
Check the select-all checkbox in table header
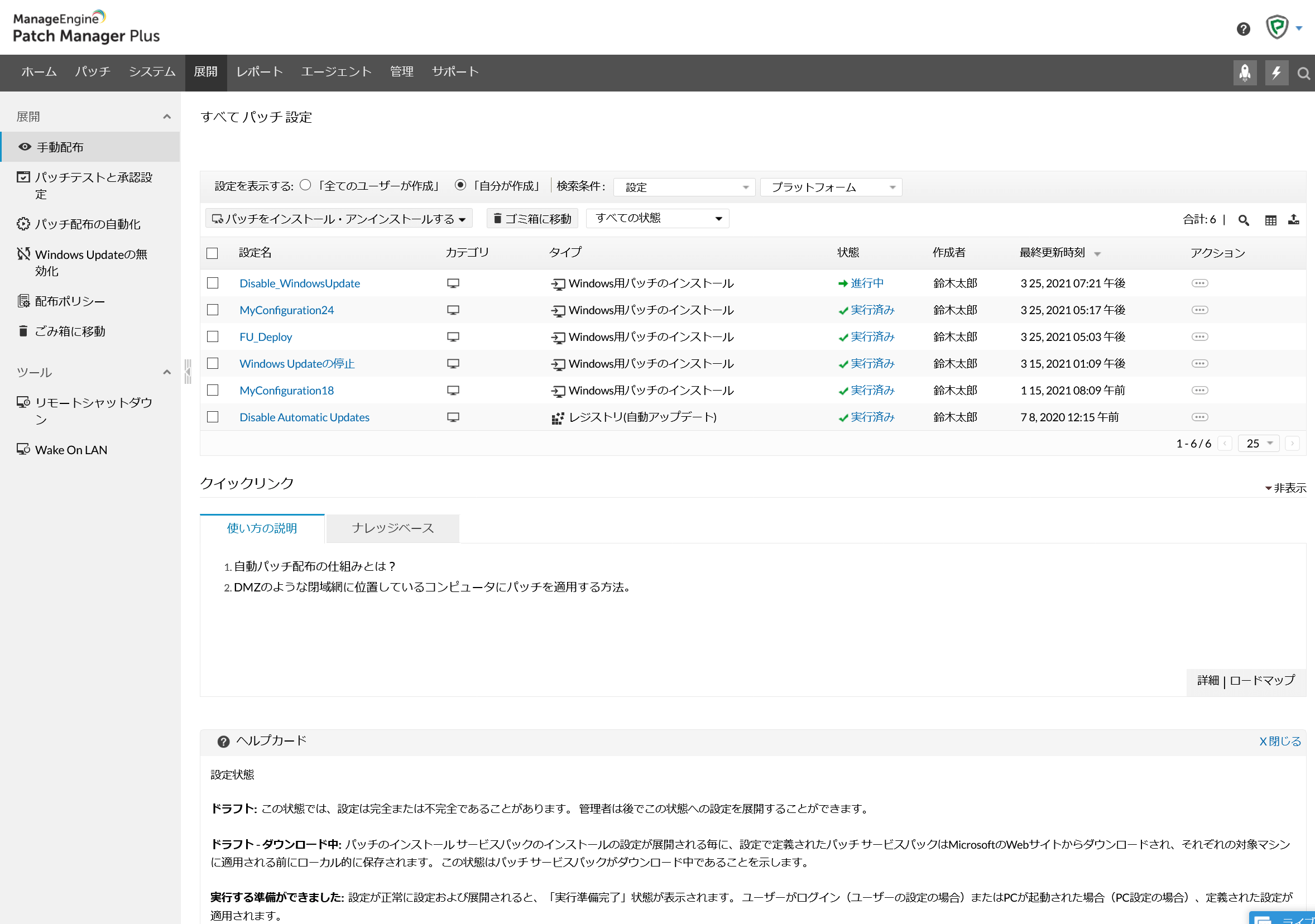coord(213,252)
